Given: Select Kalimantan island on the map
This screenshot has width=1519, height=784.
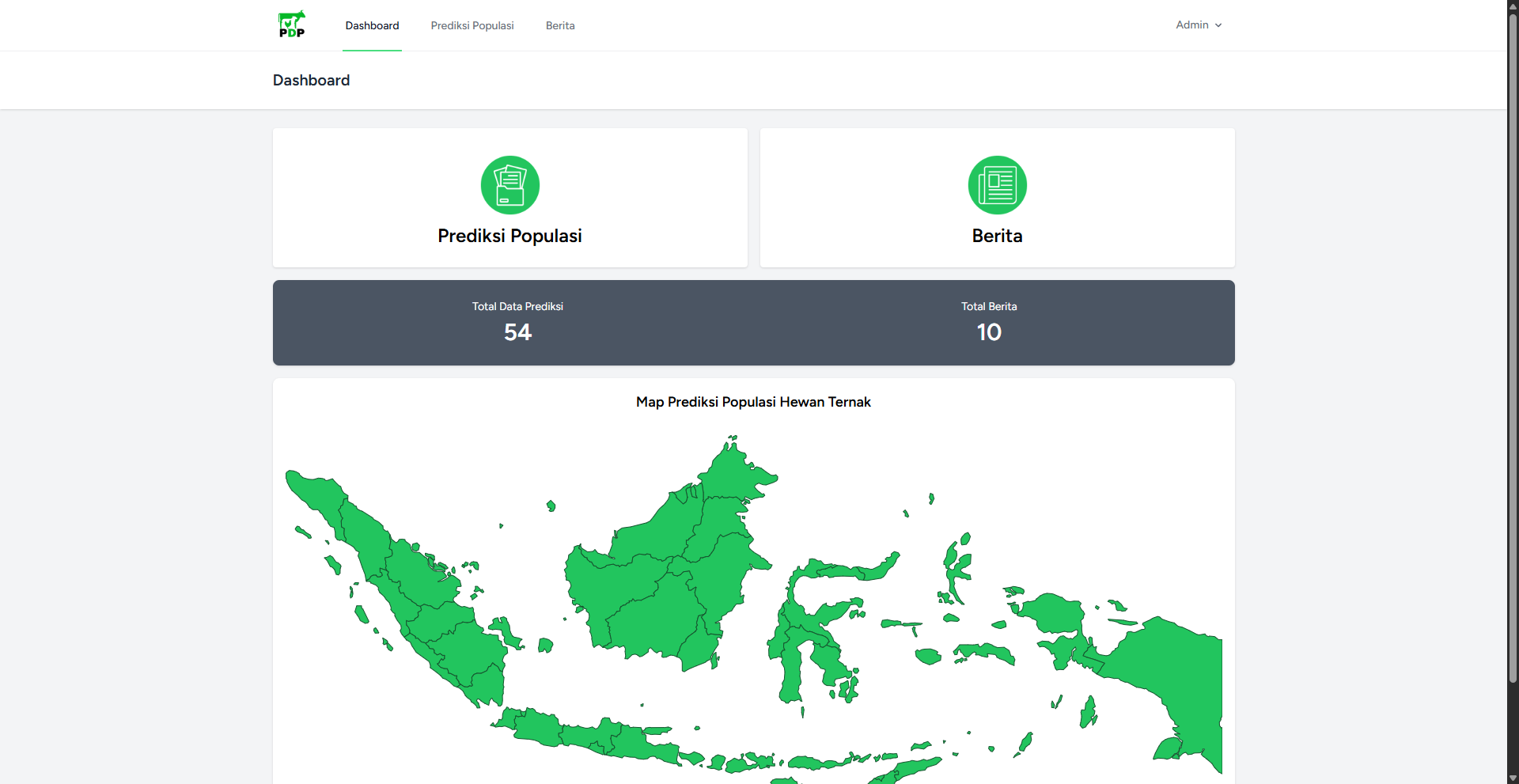Looking at the screenshot, I should click(x=665, y=585).
